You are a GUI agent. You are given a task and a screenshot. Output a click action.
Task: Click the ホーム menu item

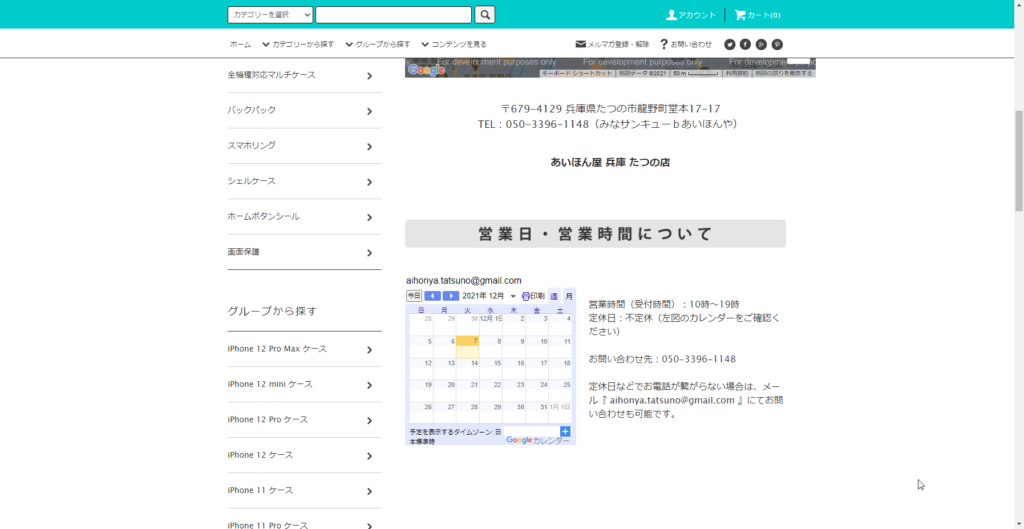(x=240, y=44)
